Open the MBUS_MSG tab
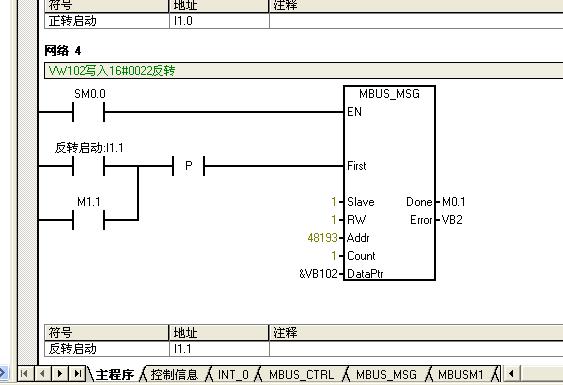 pos(386,375)
